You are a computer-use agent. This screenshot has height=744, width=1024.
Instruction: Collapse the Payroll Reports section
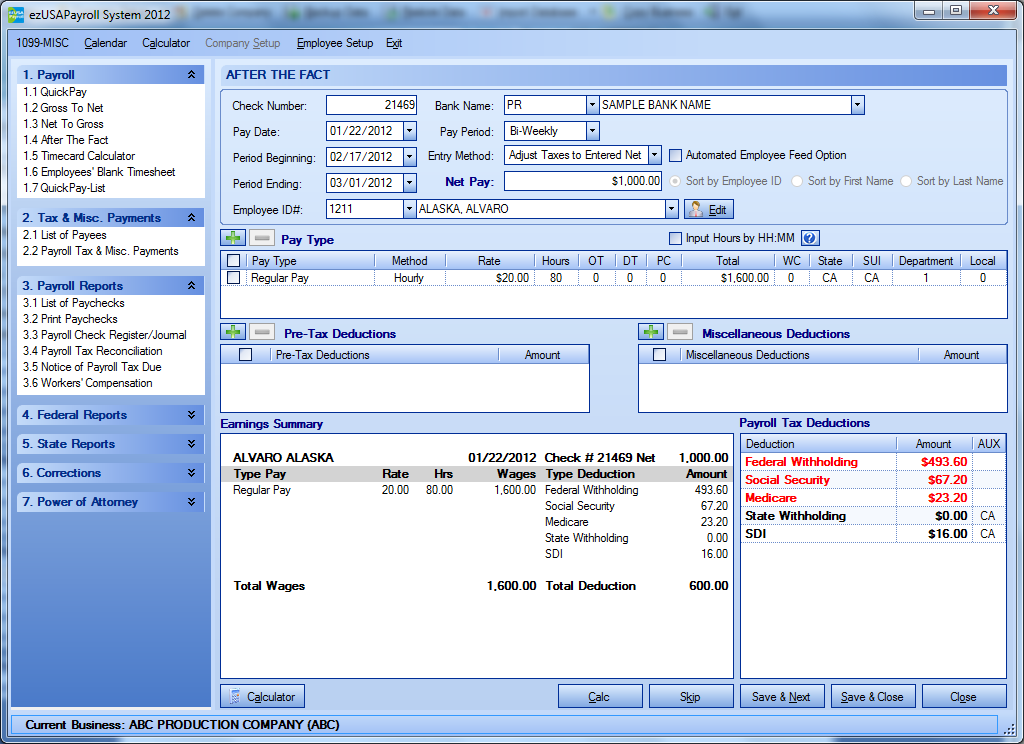point(191,286)
